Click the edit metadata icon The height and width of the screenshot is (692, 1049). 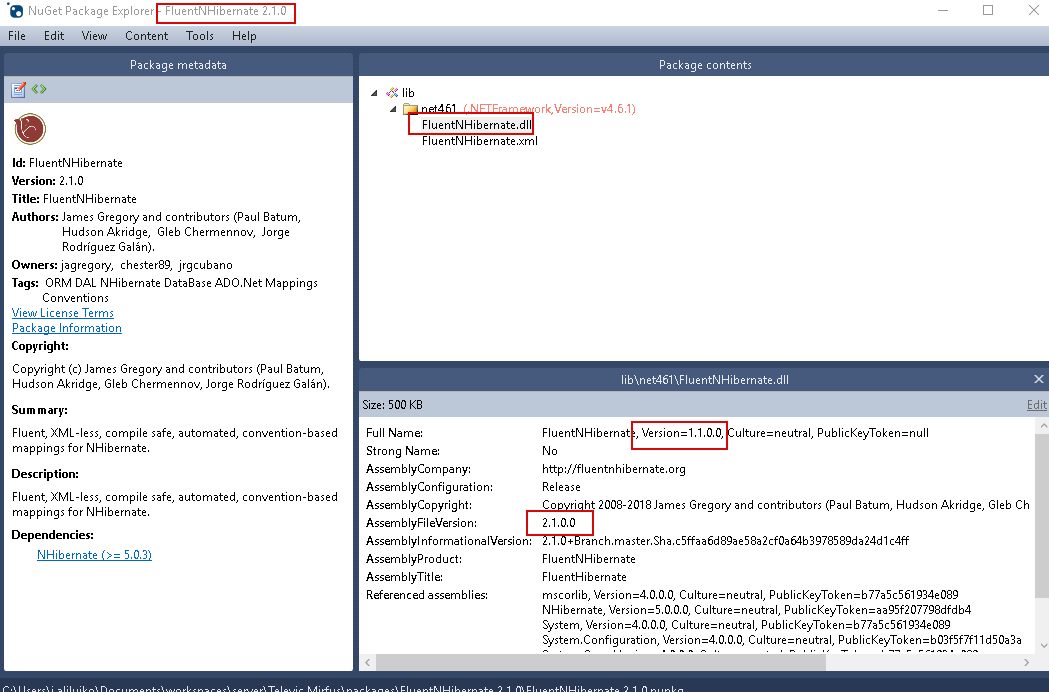[19, 89]
